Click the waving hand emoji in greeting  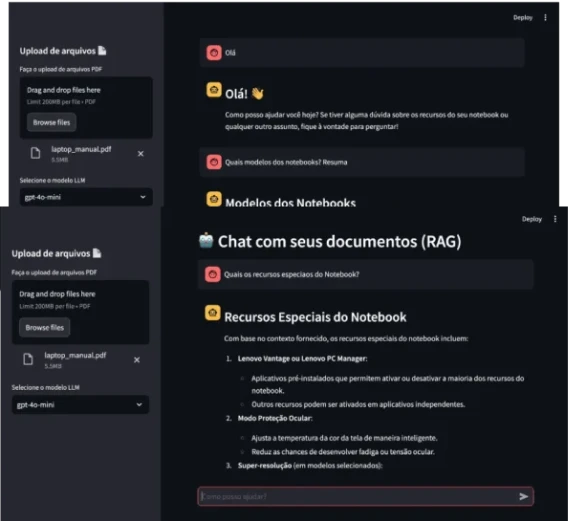point(258,94)
